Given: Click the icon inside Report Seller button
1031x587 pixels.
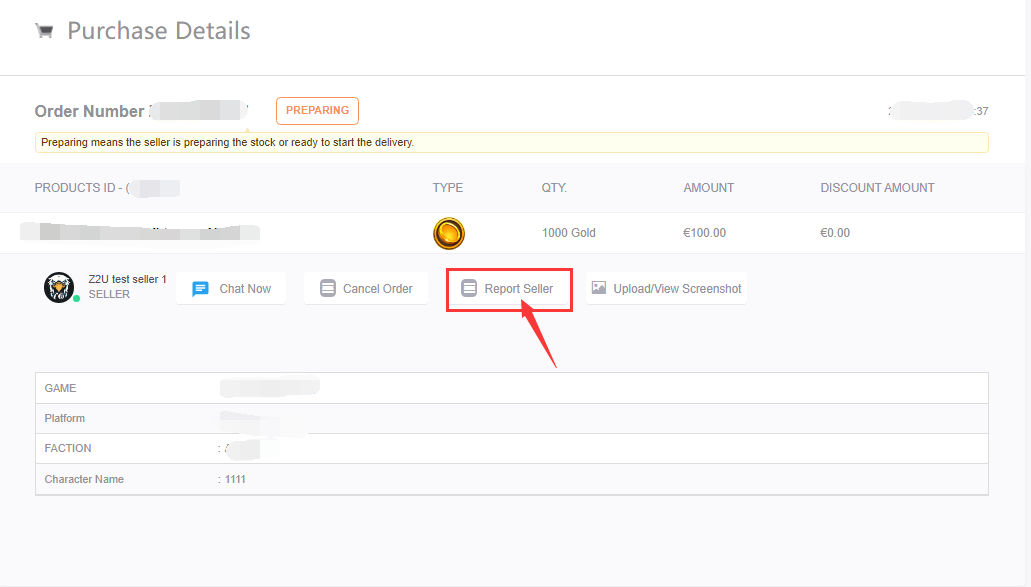Looking at the screenshot, I should [x=469, y=289].
